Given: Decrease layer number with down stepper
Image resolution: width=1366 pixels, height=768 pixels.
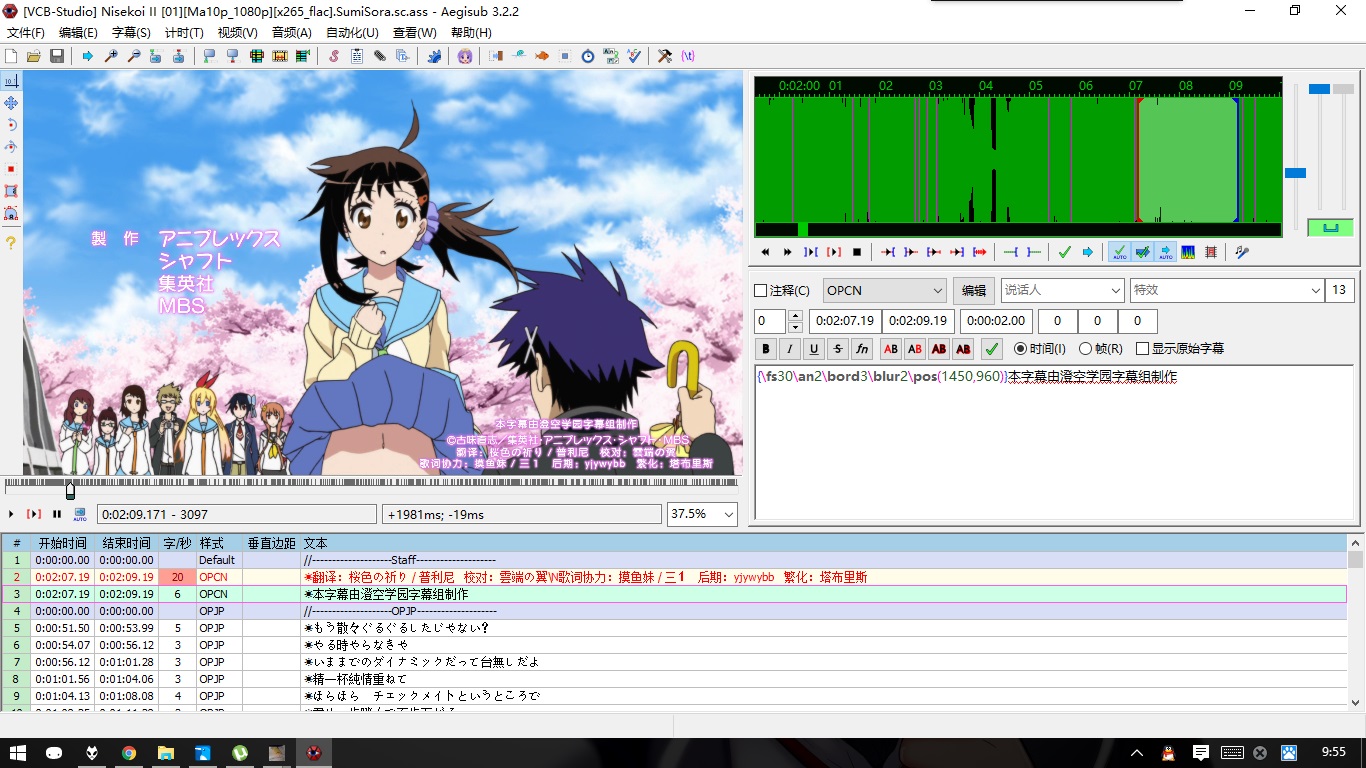Looking at the screenshot, I should pyautogui.click(x=795, y=327).
